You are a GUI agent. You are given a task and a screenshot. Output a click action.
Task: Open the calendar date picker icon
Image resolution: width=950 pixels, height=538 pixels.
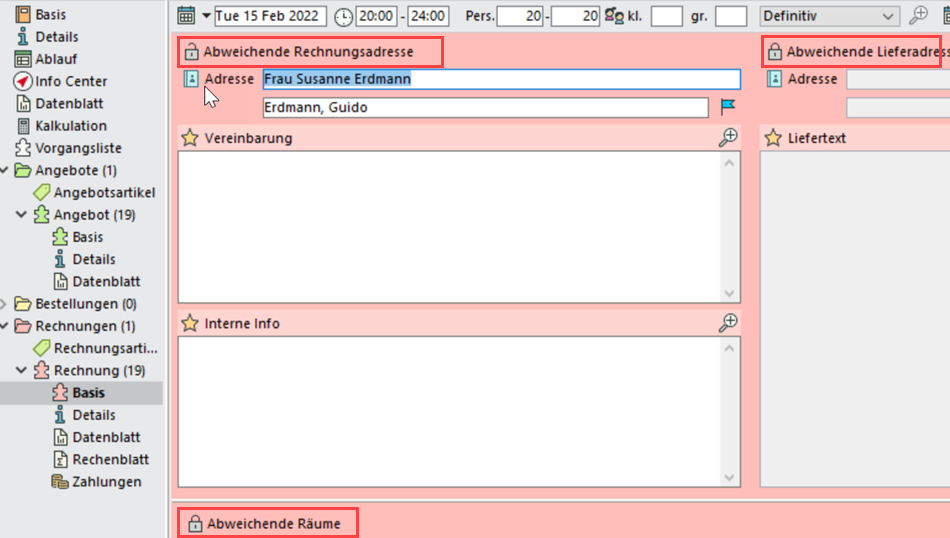186,16
